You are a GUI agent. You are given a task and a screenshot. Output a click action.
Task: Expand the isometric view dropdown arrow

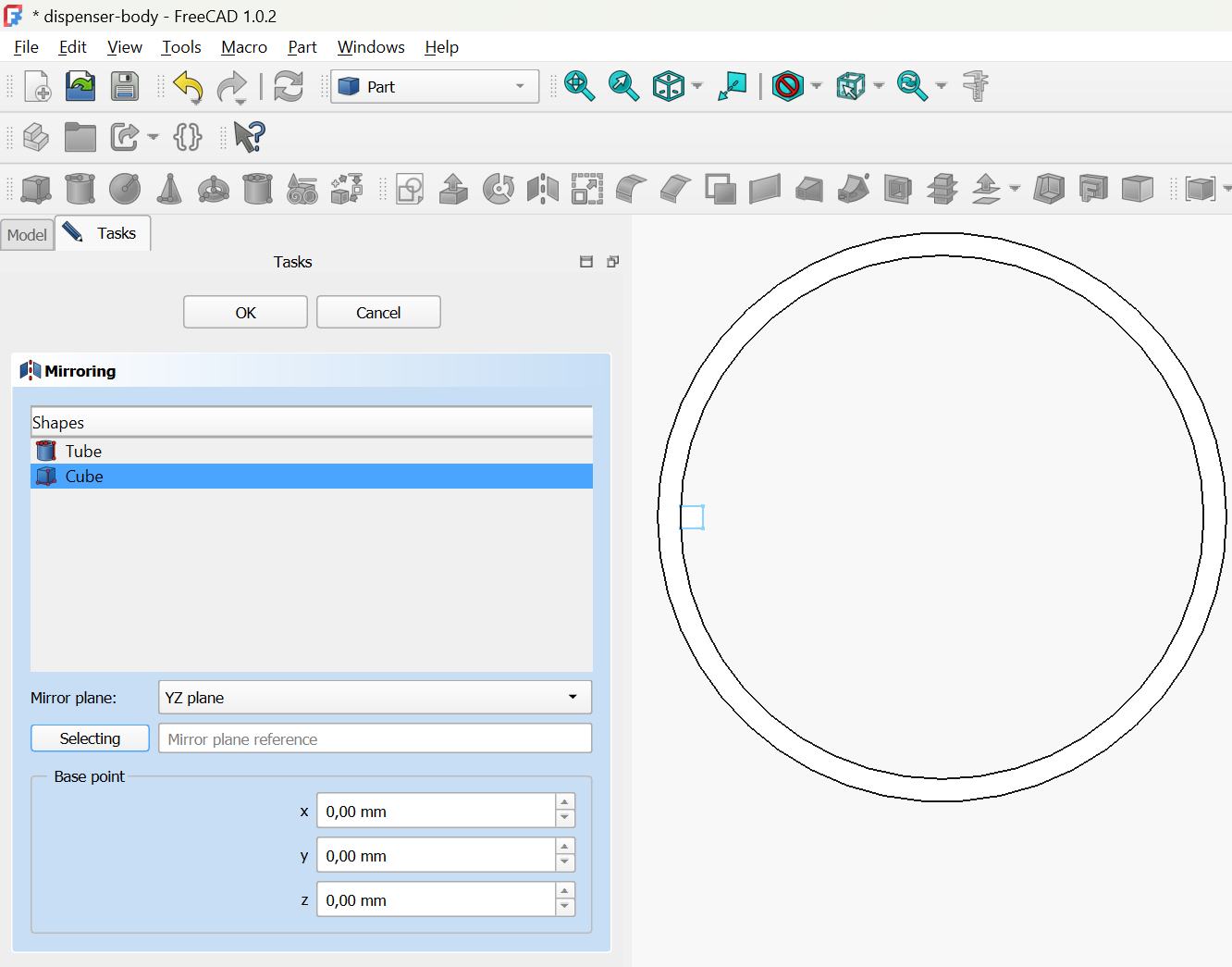[x=697, y=87]
